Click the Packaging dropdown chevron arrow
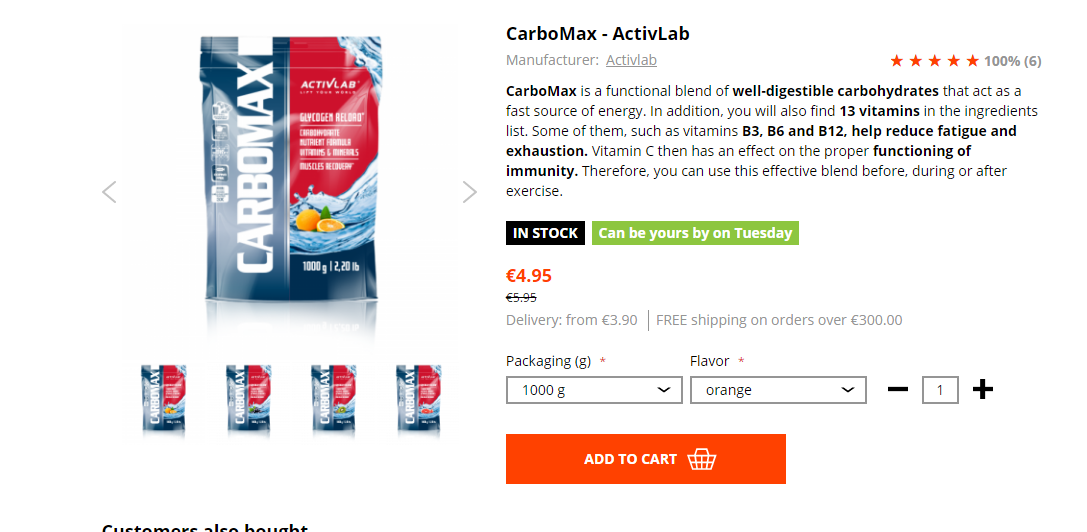The width and height of the screenshot is (1087, 532). (x=663, y=390)
